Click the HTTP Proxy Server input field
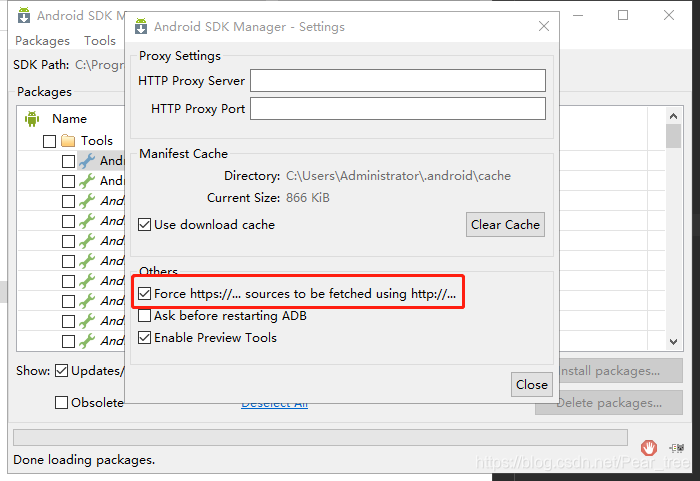This screenshot has width=700, height=481. coord(397,80)
